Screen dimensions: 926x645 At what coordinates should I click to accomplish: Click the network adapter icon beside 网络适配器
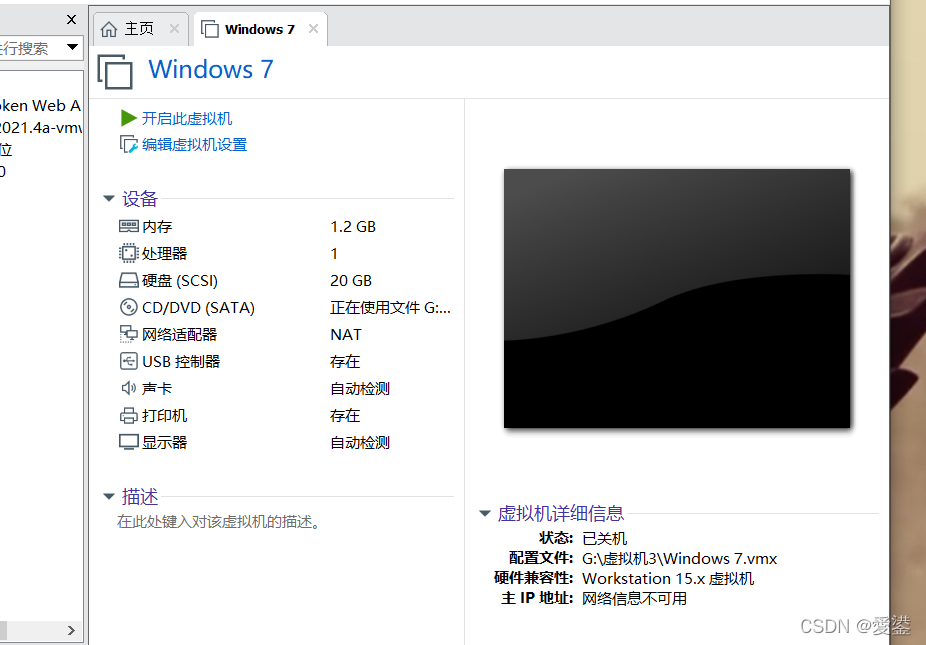coord(128,334)
